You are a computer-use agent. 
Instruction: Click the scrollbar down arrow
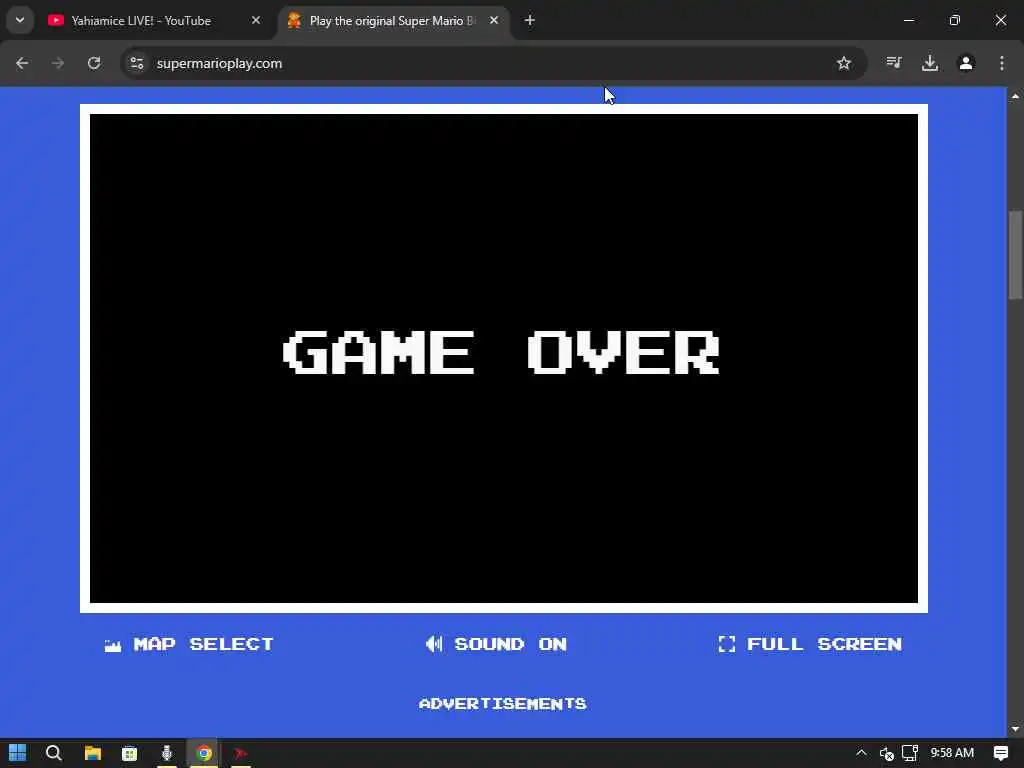(x=1016, y=729)
